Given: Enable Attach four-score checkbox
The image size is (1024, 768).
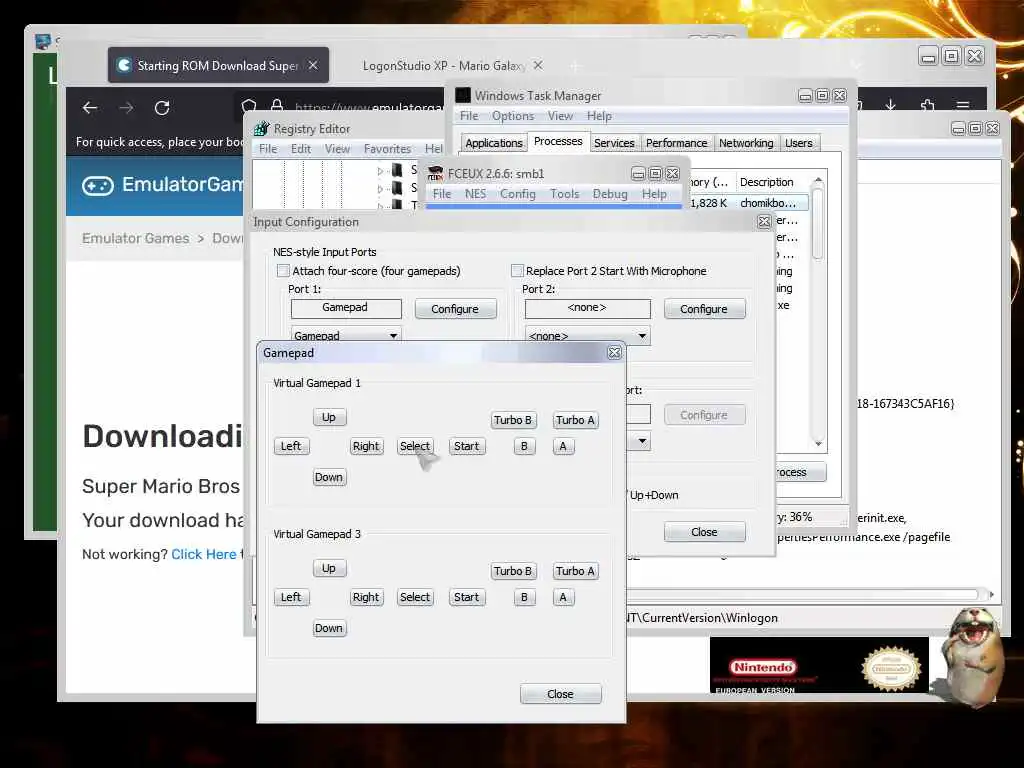Looking at the screenshot, I should (283, 270).
